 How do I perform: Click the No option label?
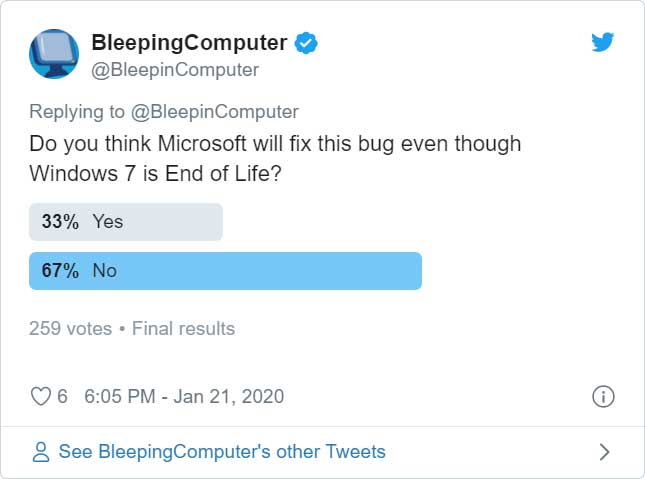pos(104,271)
